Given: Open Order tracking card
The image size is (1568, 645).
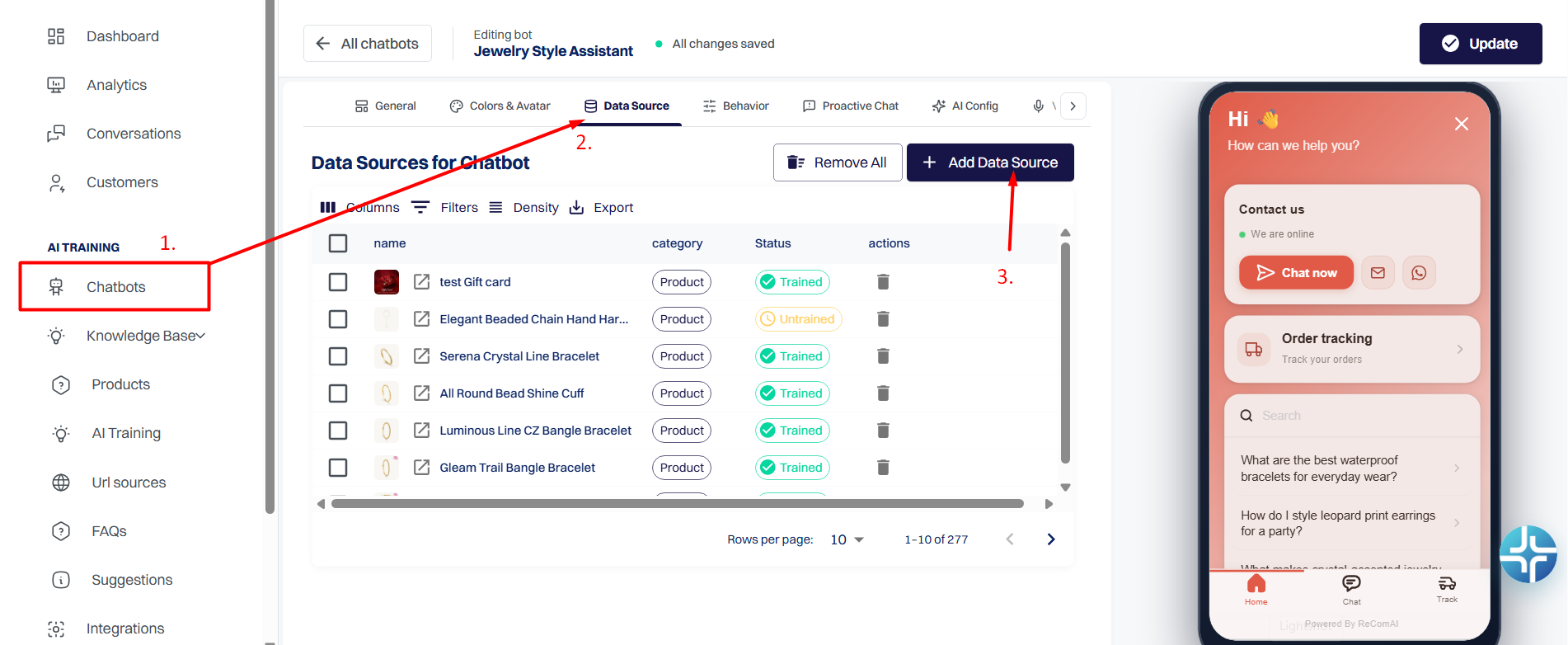Looking at the screenshot, I should [1352, 349].
